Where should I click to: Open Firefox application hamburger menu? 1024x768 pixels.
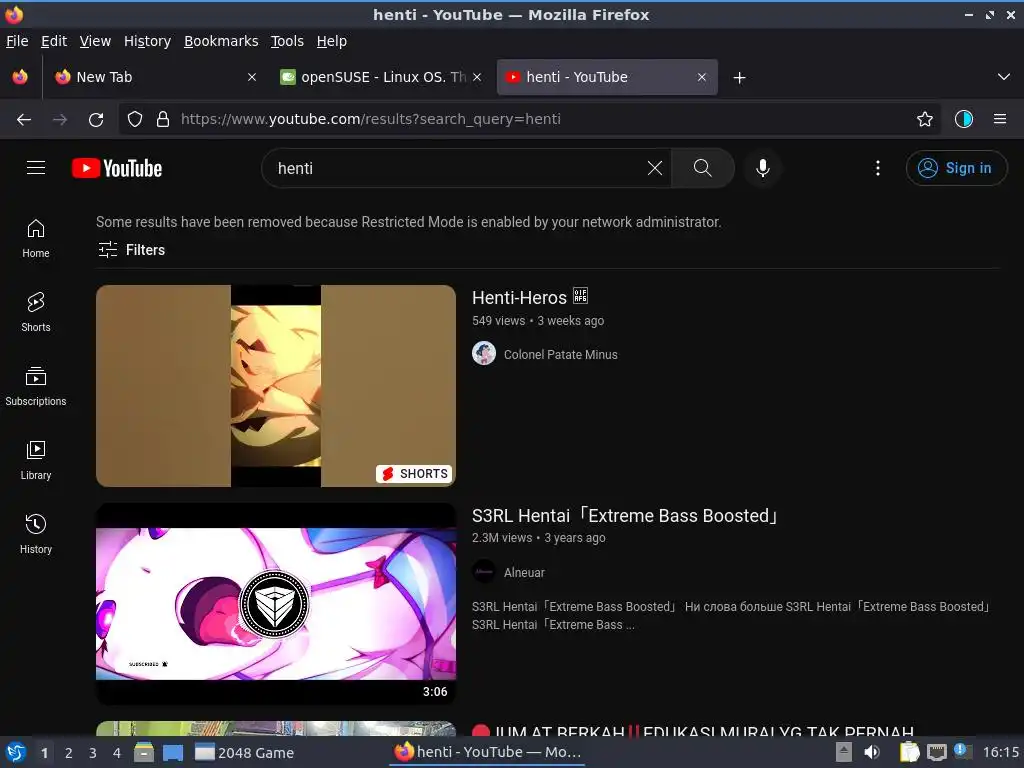(999, 120)
